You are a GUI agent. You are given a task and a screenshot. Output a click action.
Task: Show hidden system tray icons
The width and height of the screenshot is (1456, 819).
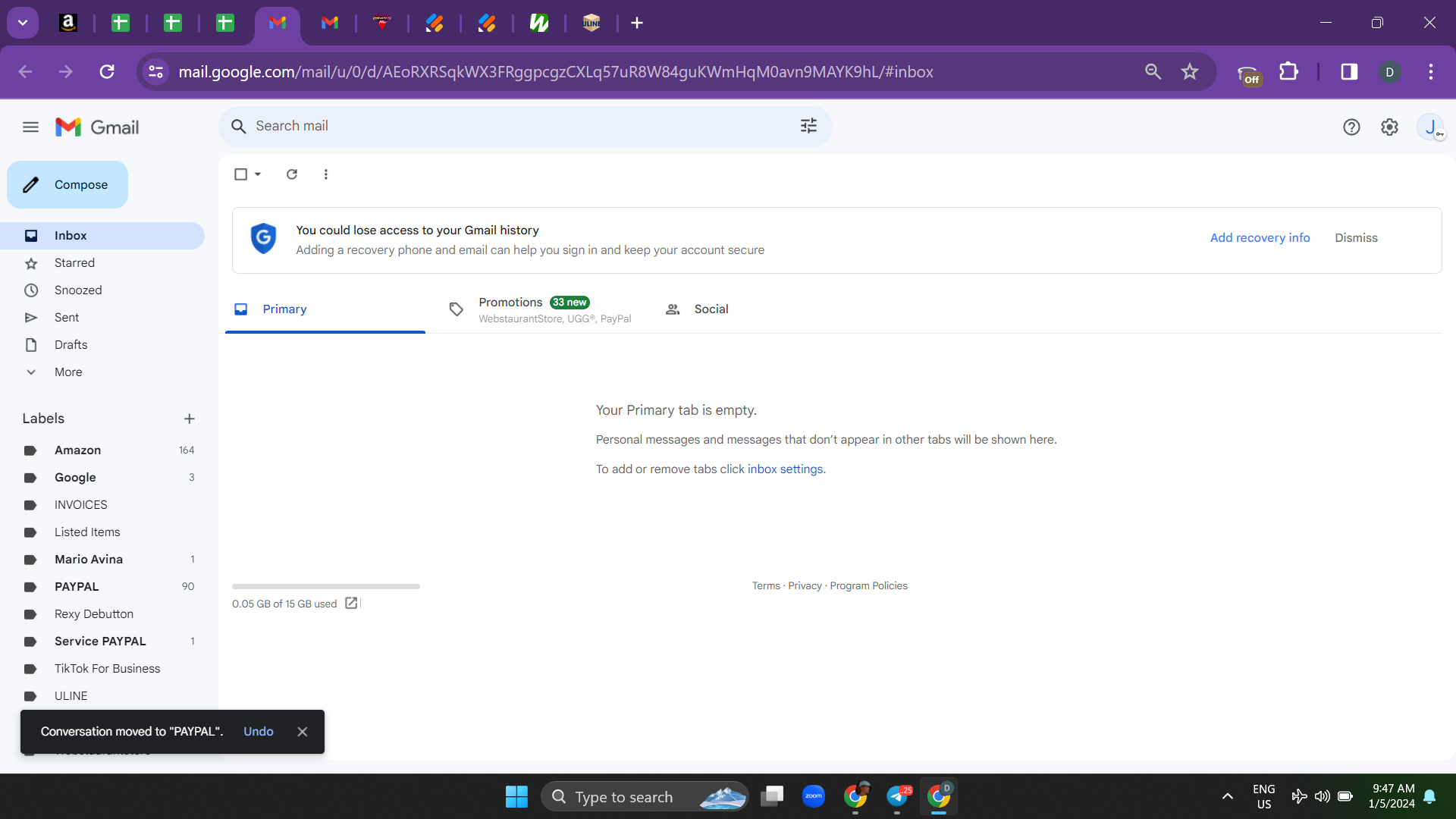click(1227, 796)
